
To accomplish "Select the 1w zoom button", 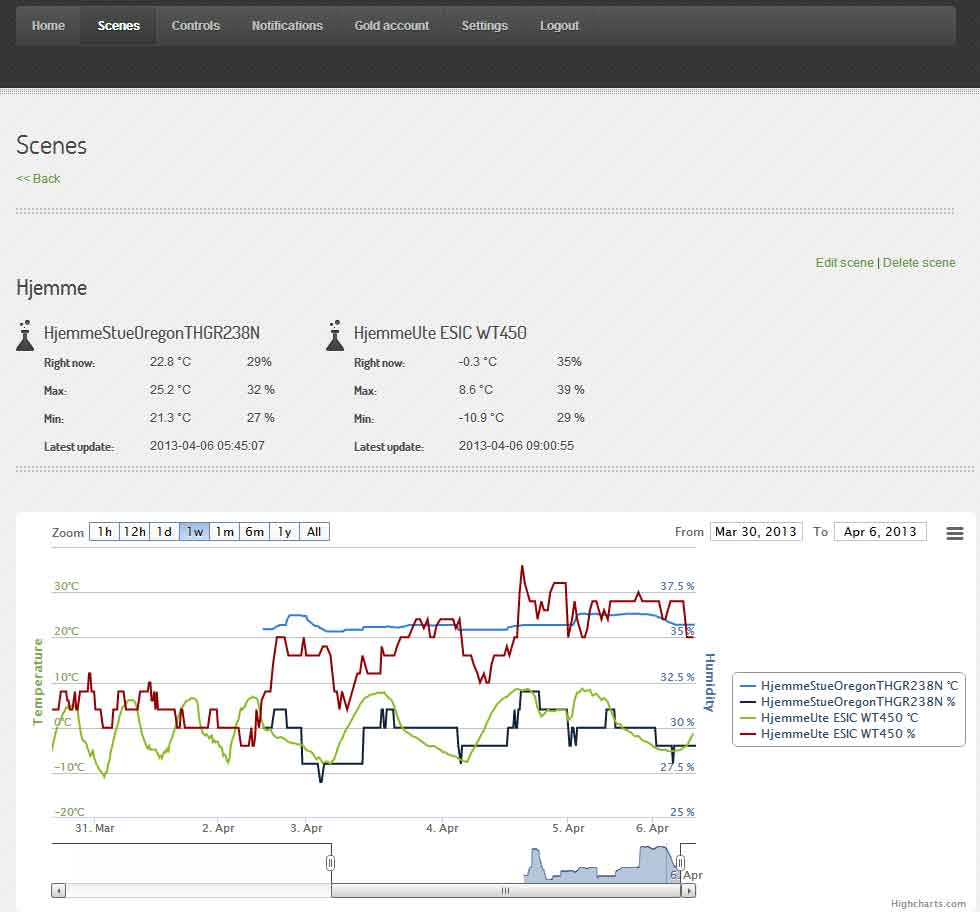I will click(194, 531).
